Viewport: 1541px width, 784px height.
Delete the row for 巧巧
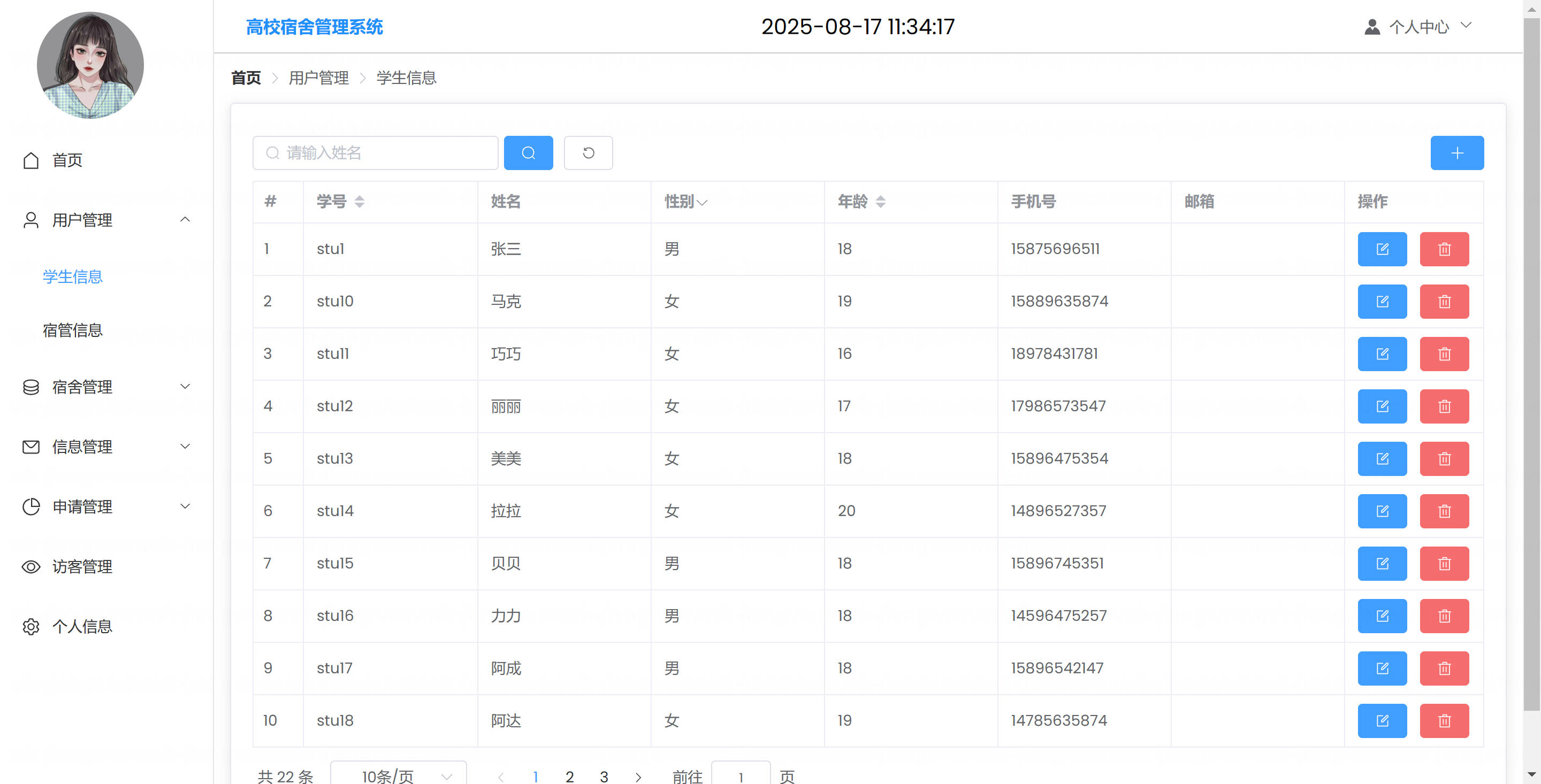[x=1444, y=354]
